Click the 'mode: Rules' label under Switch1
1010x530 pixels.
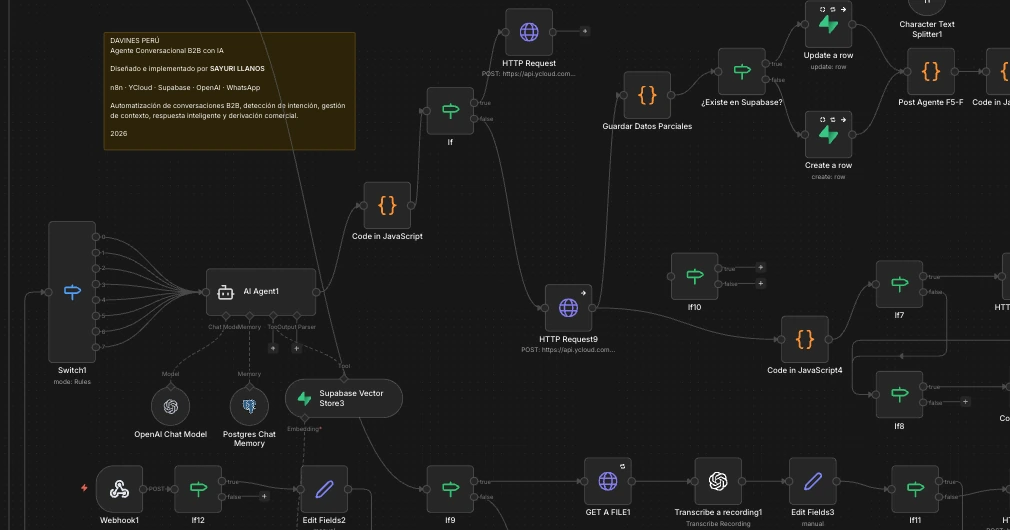click(x=72, y=382)
